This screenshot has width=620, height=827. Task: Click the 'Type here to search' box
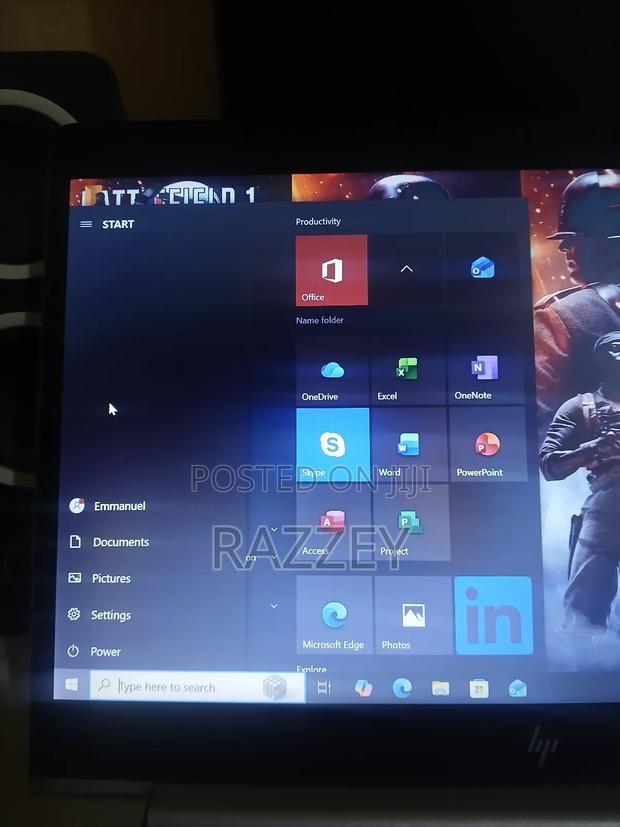click(197, 687)
